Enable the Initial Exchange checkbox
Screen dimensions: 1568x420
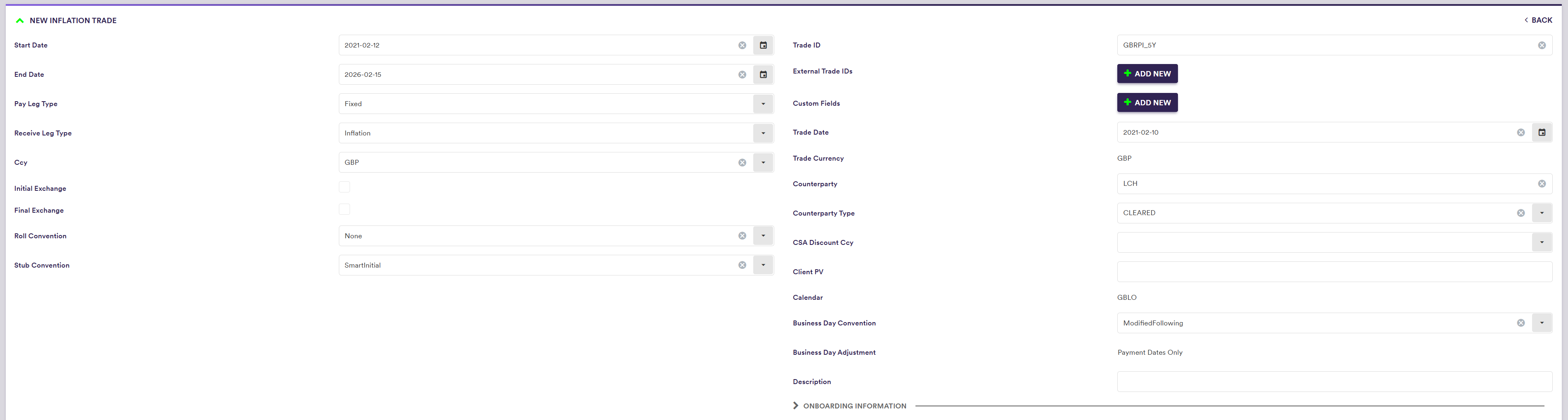(345, 187)
